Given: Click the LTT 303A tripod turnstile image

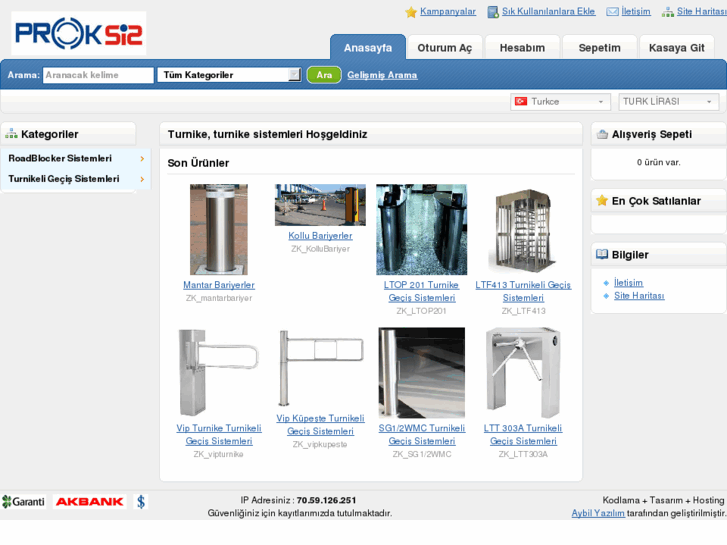Looking at the screenshot, I should pyautogui.click(x=523, y=373).
